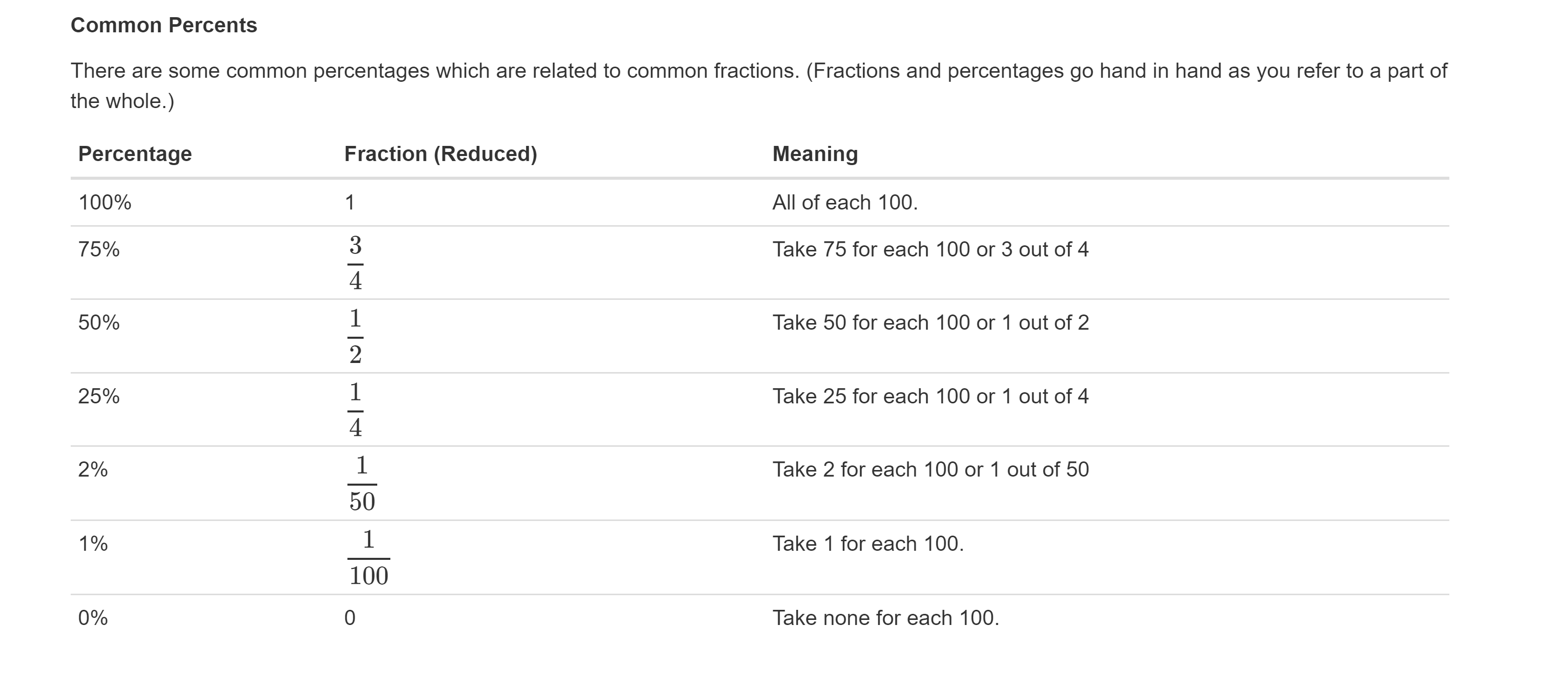The height and width of the screenshot is (679, 1568).
Task: Click the 25% percentage cell
Action: 98,397
